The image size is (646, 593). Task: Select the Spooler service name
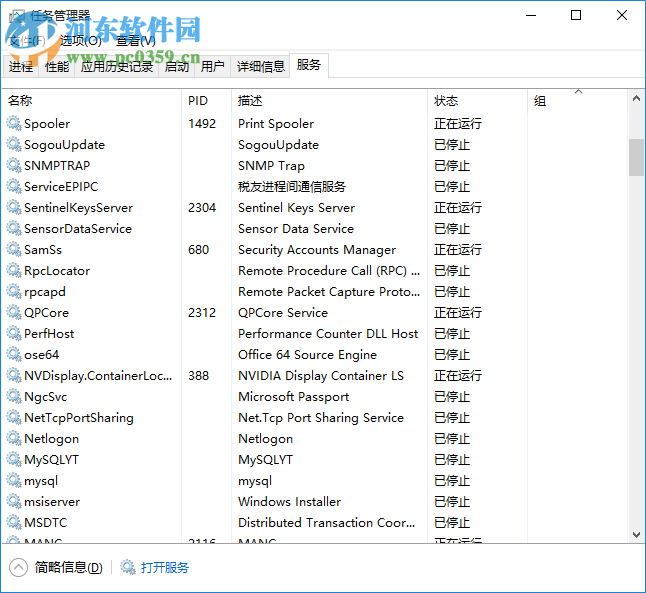click(x=47, y=124)
